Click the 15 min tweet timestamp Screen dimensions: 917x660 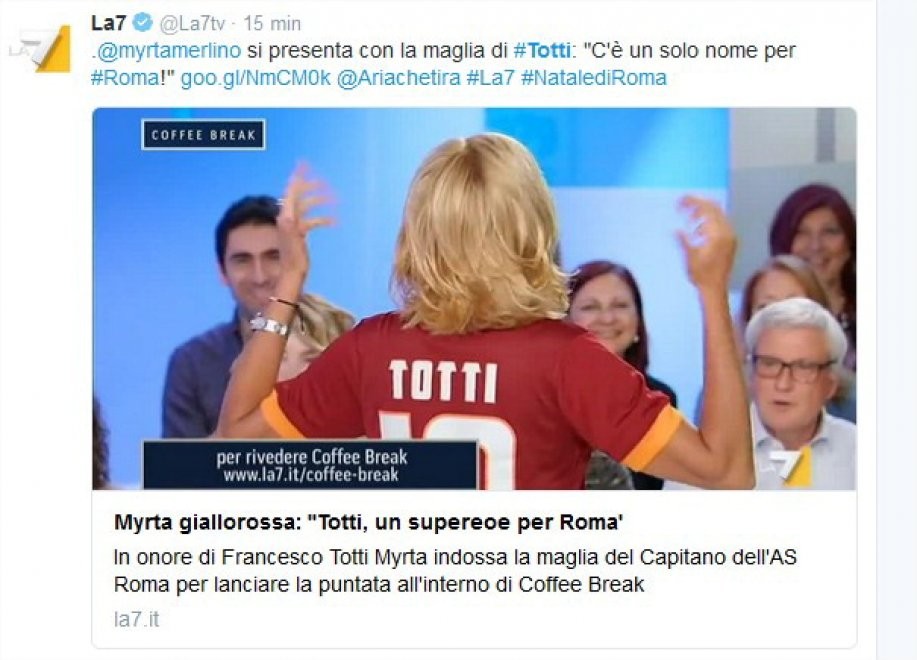[272, 24]
